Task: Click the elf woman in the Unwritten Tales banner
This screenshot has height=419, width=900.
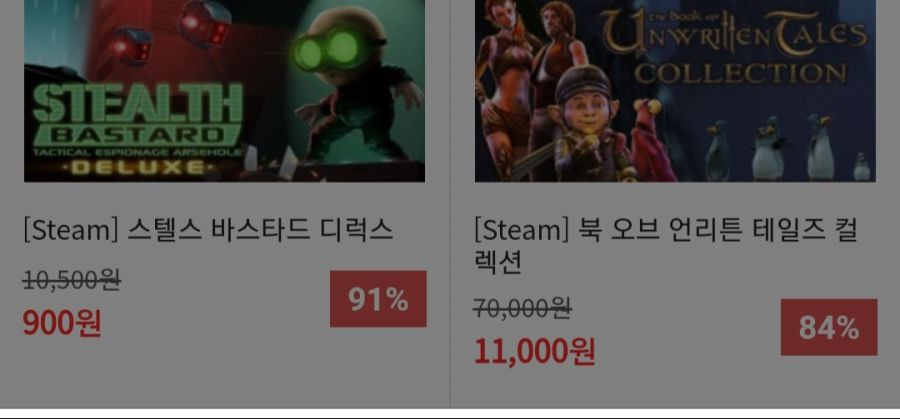Action: tap(506, 86)
